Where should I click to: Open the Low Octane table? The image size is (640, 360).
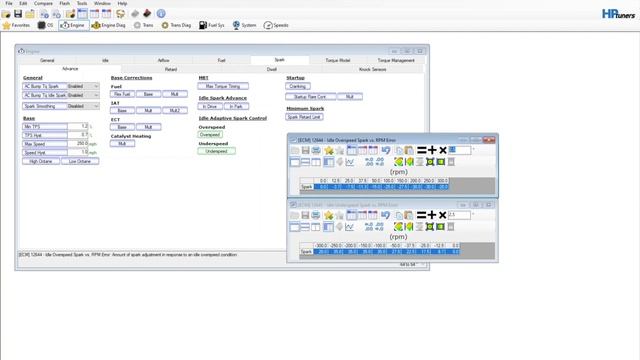pyautogui.click(x=80, y=162)
